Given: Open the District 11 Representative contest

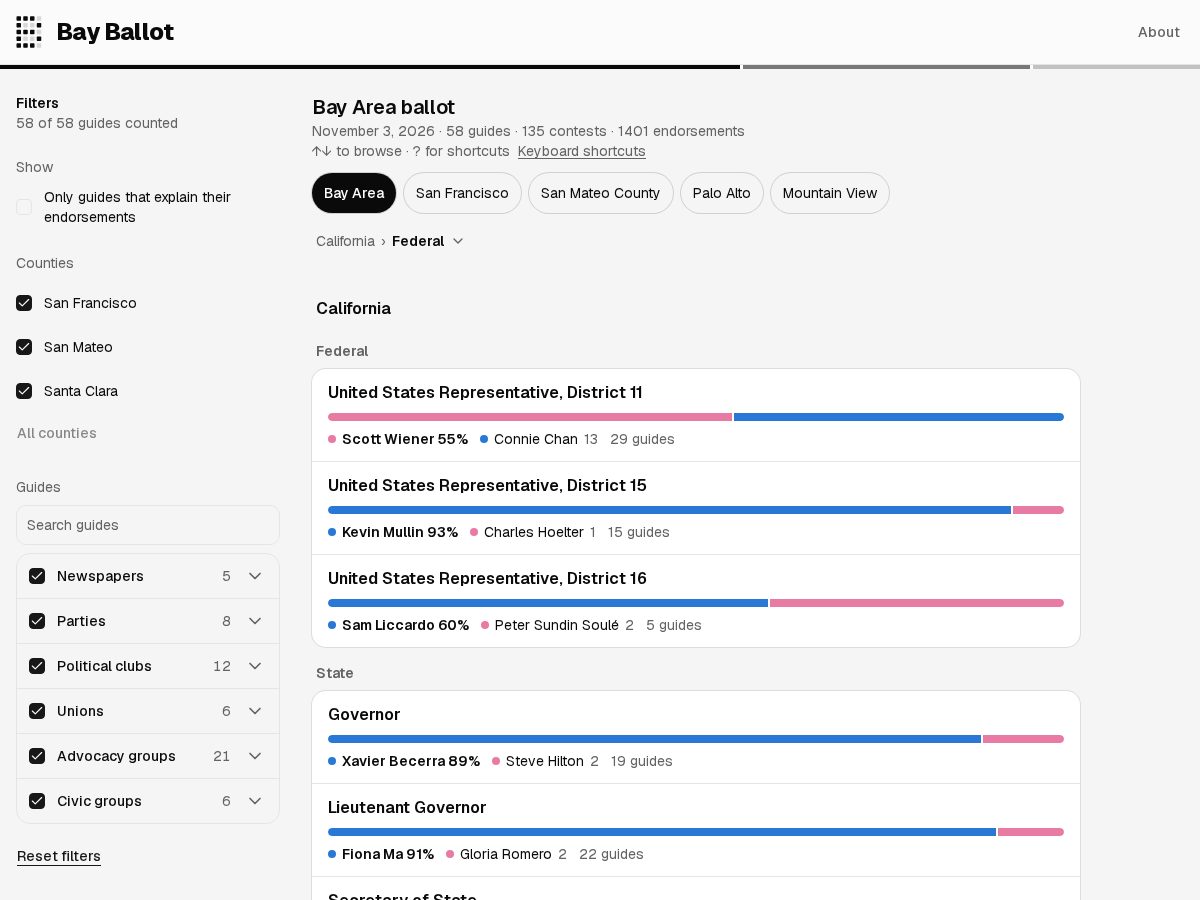Looking at the screenshot, I should (696, 415).
